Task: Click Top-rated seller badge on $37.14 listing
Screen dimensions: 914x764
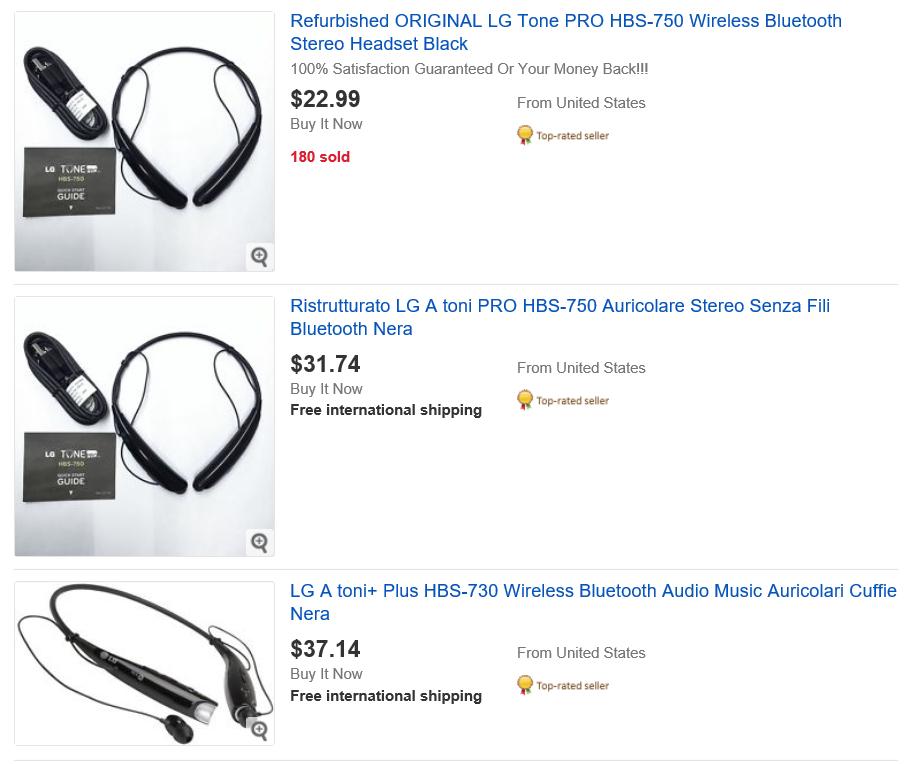Action: (x=563, y=685)
